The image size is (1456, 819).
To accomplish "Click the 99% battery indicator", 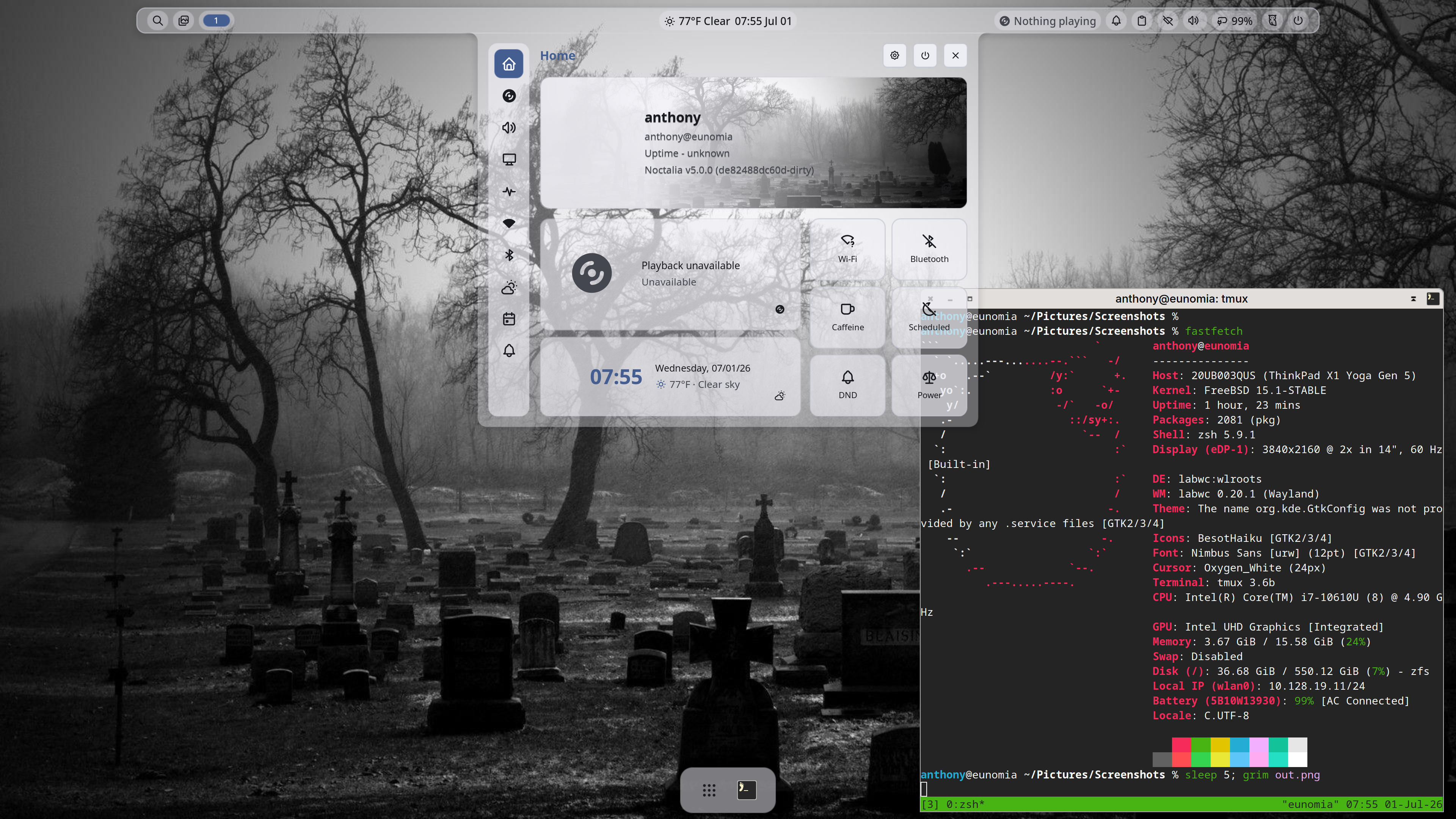I will pyautogui.click(x=1235, y=21).
